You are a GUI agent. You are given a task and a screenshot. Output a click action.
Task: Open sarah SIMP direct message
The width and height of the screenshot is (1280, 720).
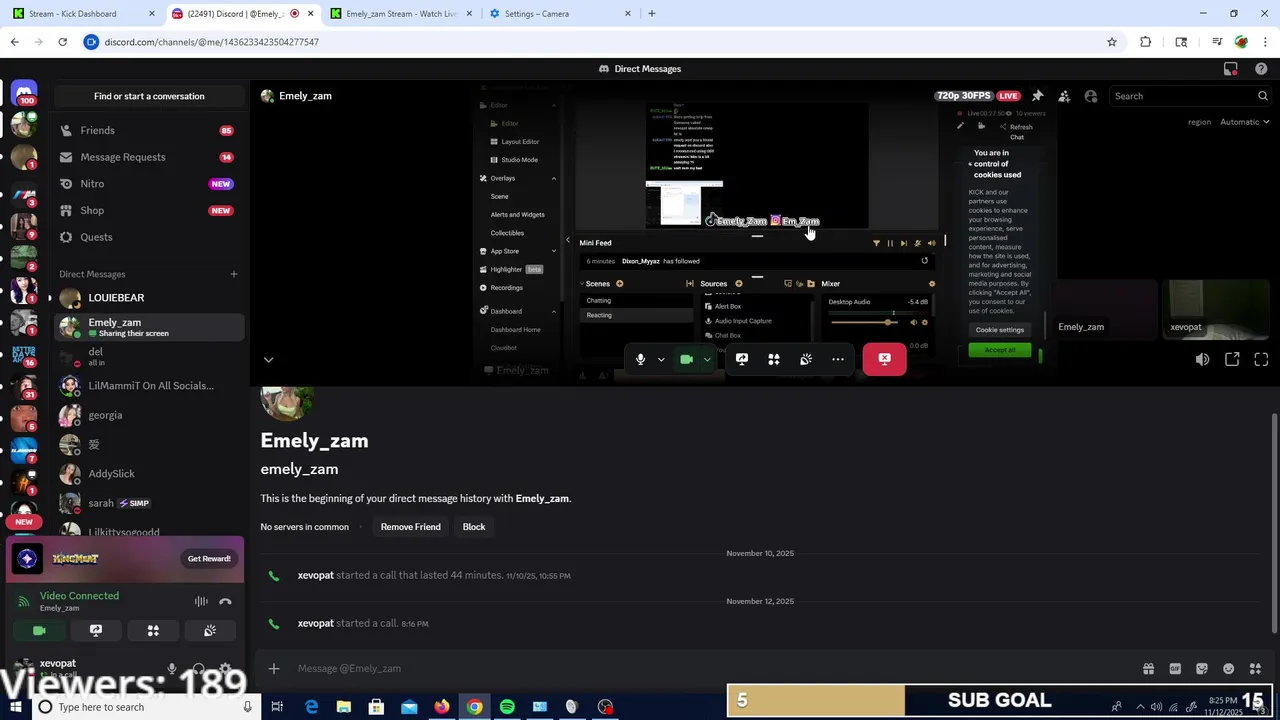coord(149,503)
